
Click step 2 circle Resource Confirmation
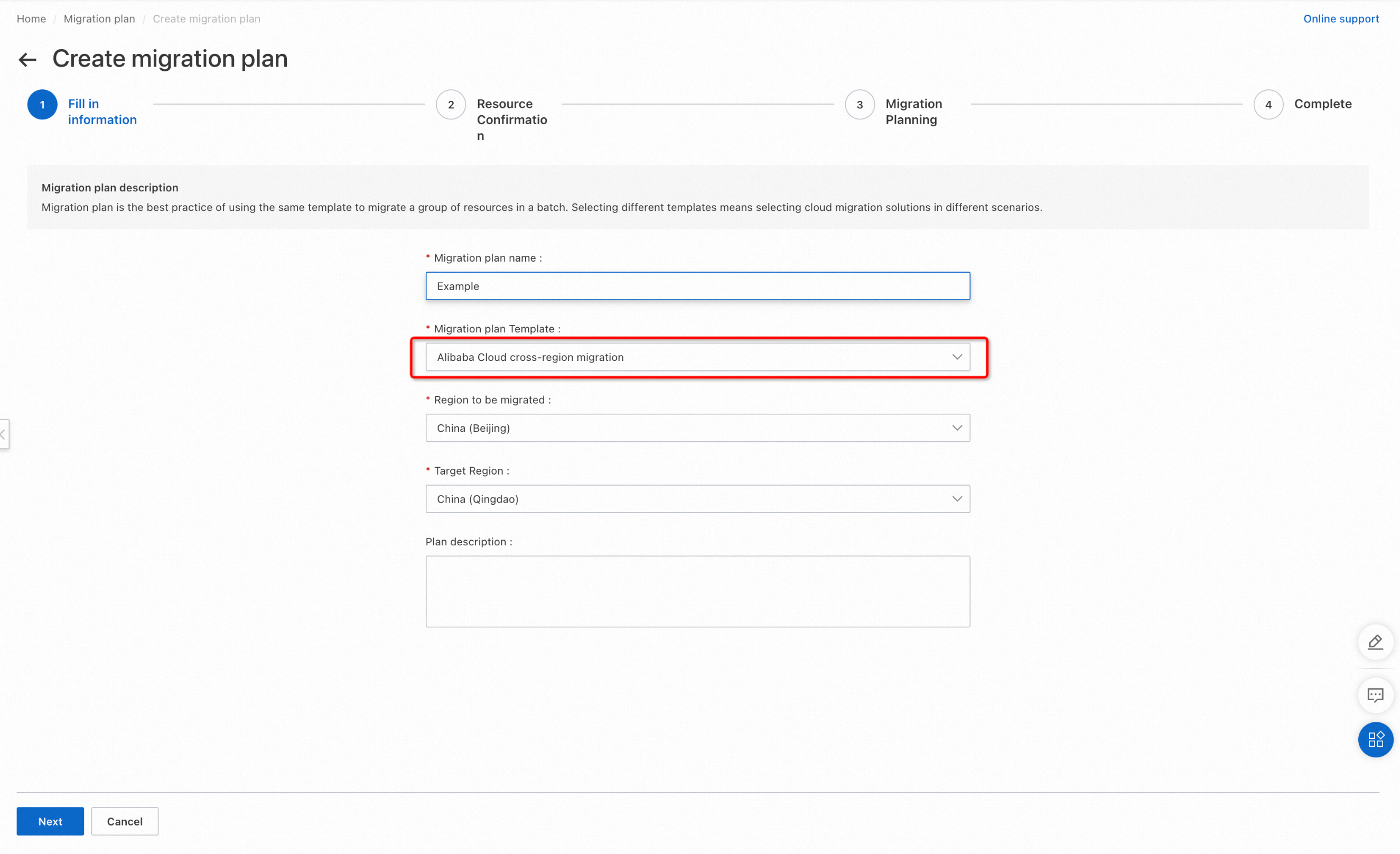pos(451,105)
